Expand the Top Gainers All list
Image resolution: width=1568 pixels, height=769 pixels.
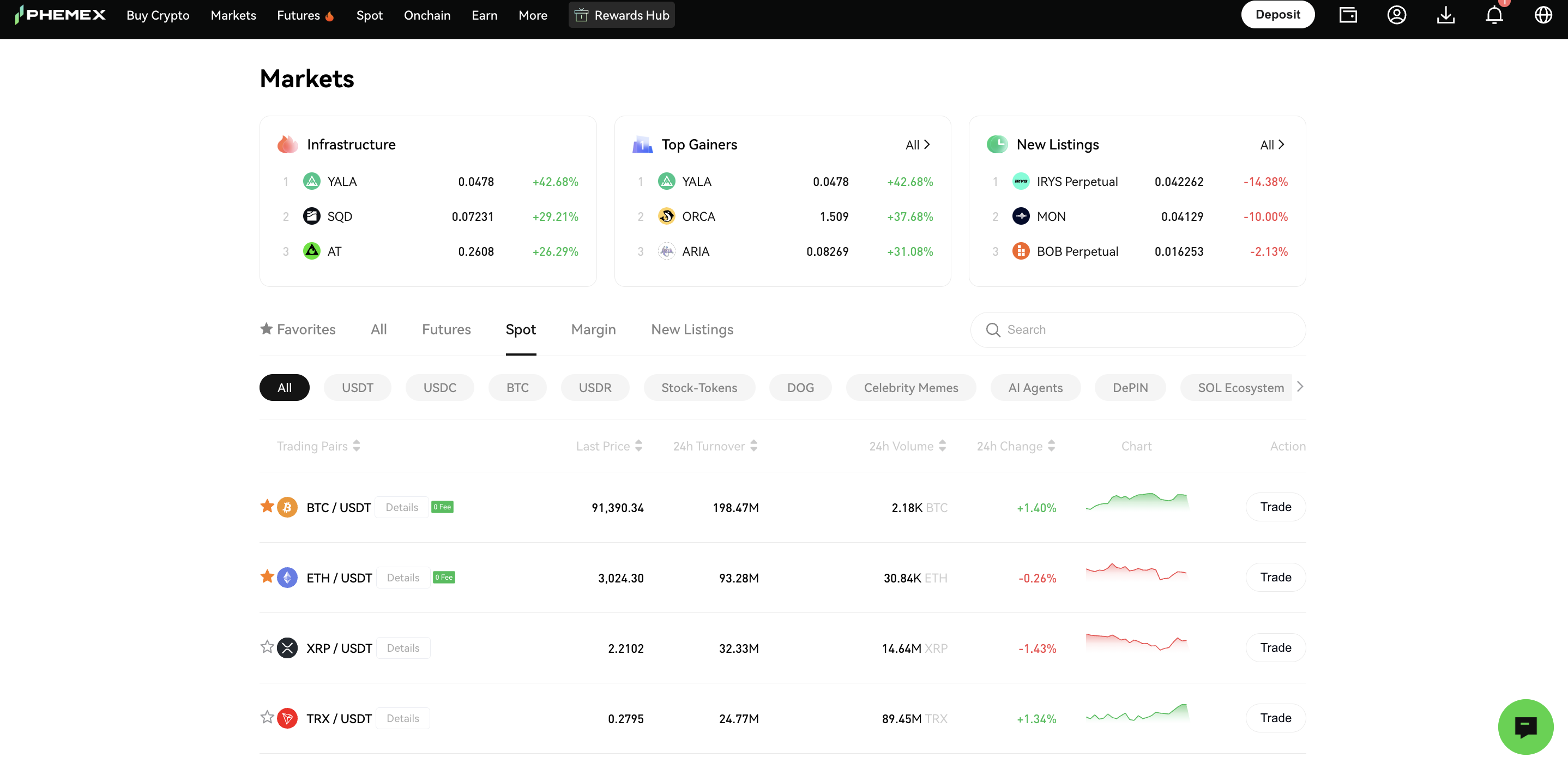click(x=918, y=145)
